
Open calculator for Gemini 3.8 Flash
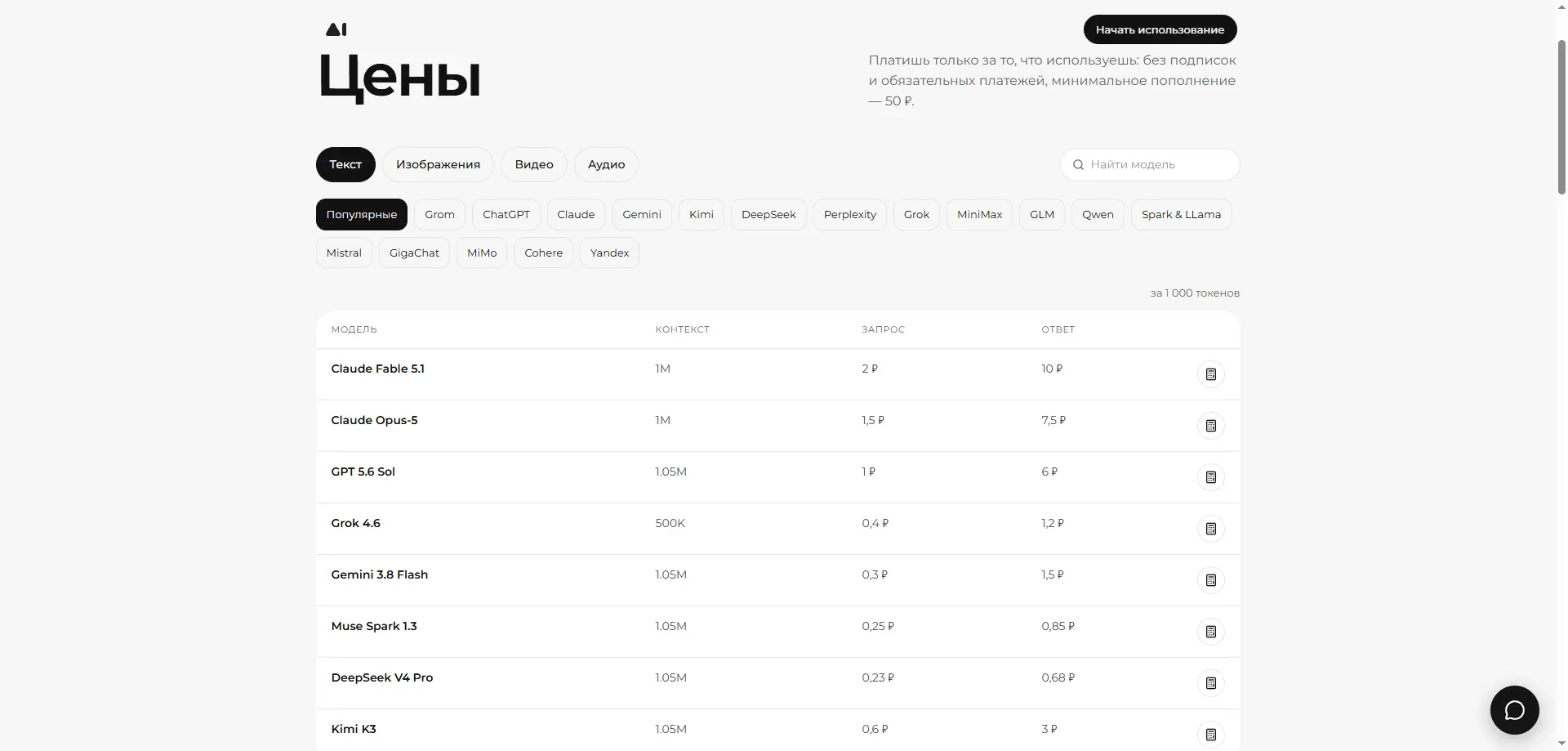[1211, 580]
